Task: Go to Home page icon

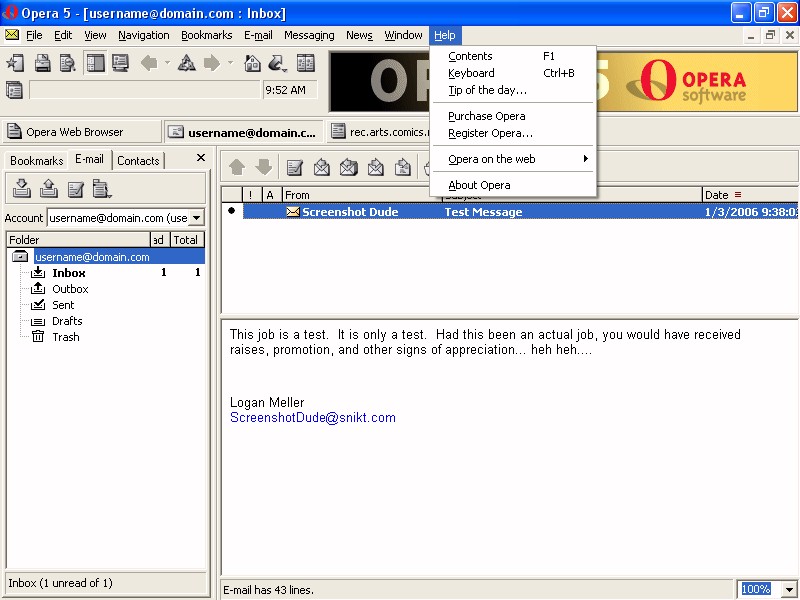Action: point(253,64)
